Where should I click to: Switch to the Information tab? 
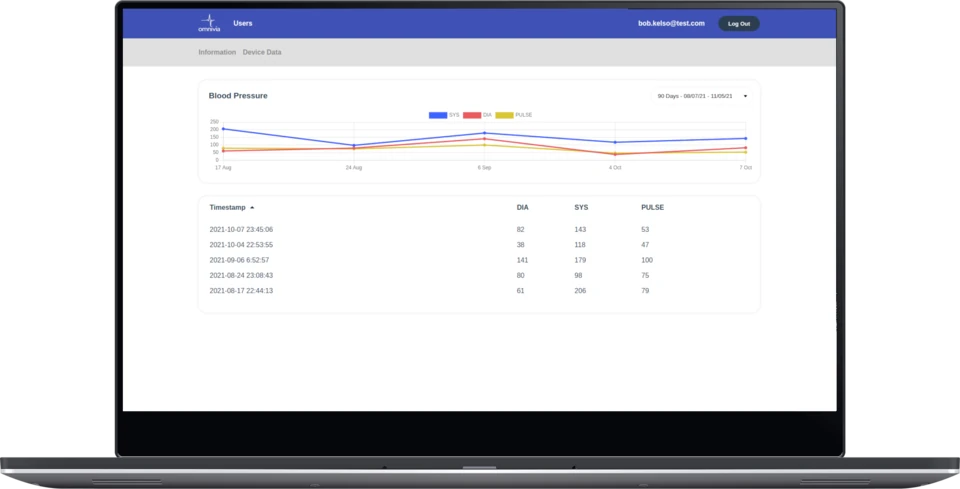coord(217,52)
